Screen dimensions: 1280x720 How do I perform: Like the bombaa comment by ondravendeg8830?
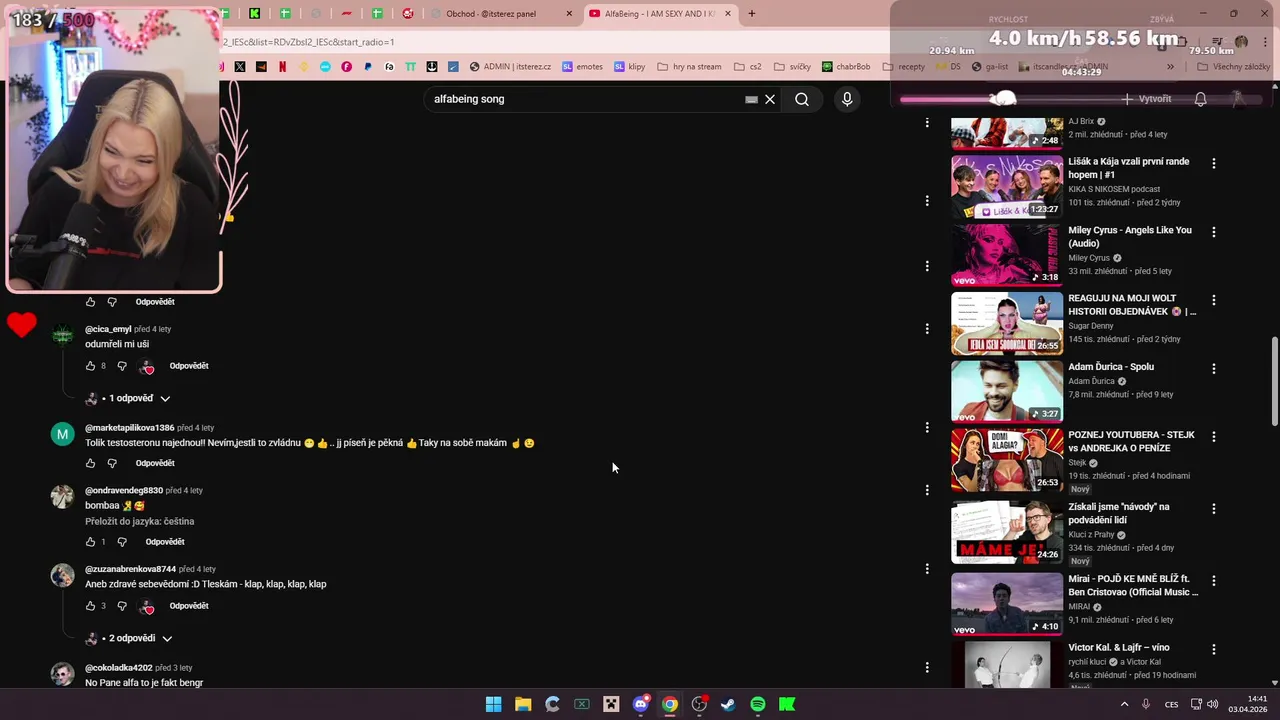[90, 542]
